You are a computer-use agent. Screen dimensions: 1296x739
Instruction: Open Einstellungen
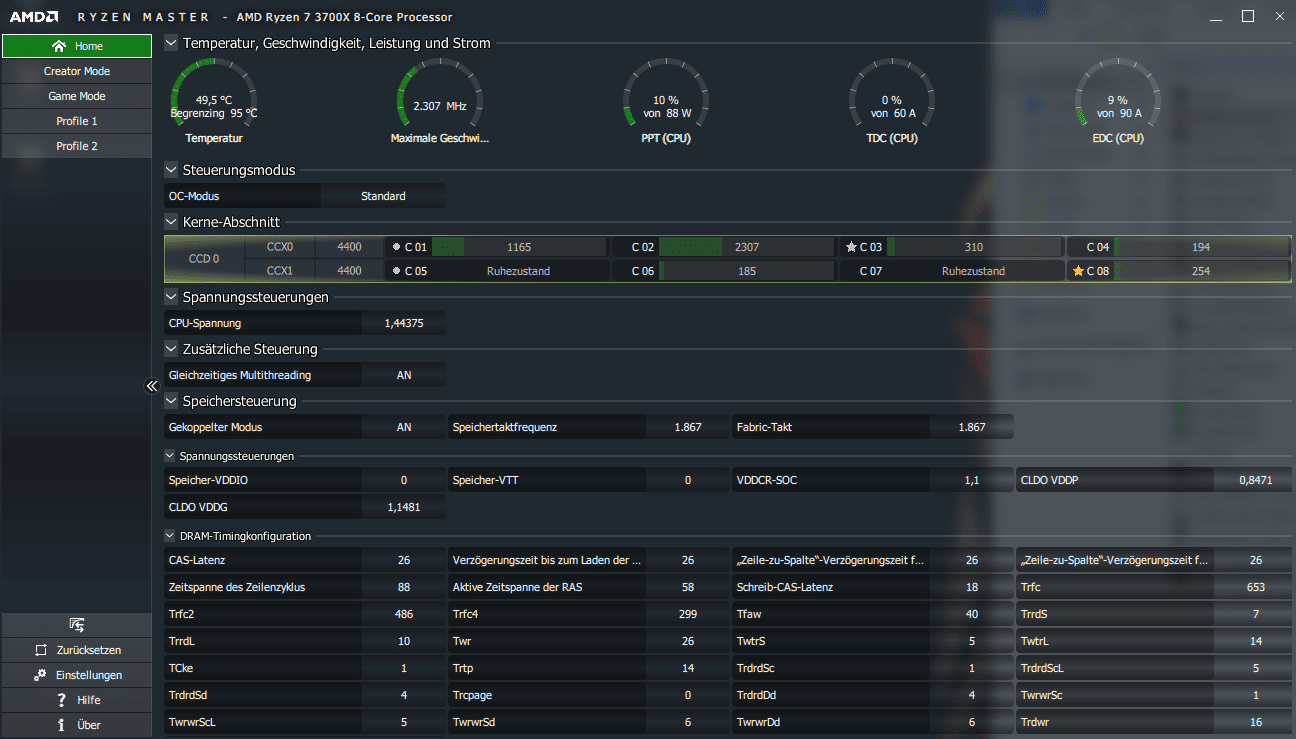(x=77, y=675)
